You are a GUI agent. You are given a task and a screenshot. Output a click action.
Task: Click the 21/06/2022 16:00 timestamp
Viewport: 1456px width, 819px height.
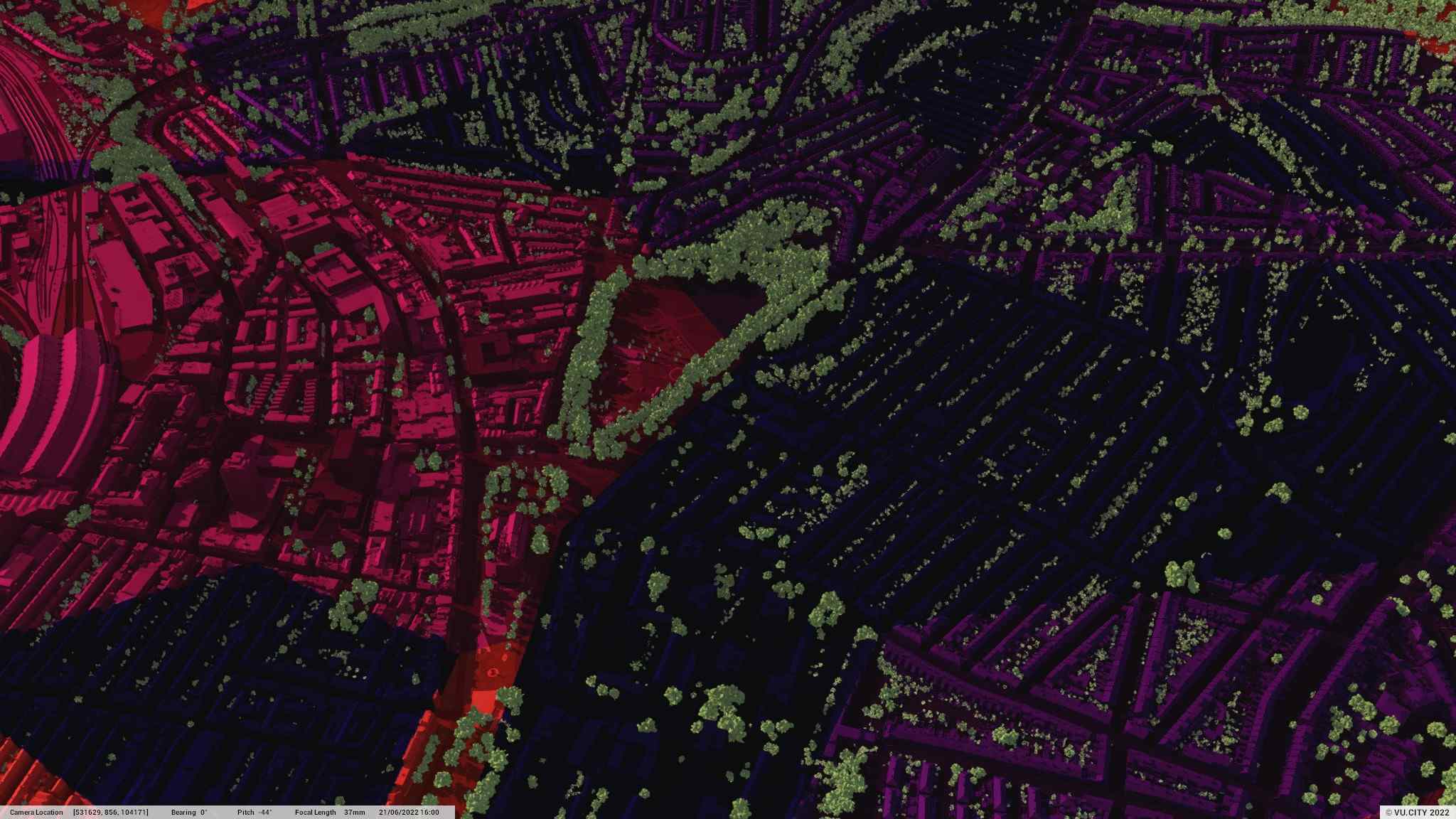click(409, 812)
